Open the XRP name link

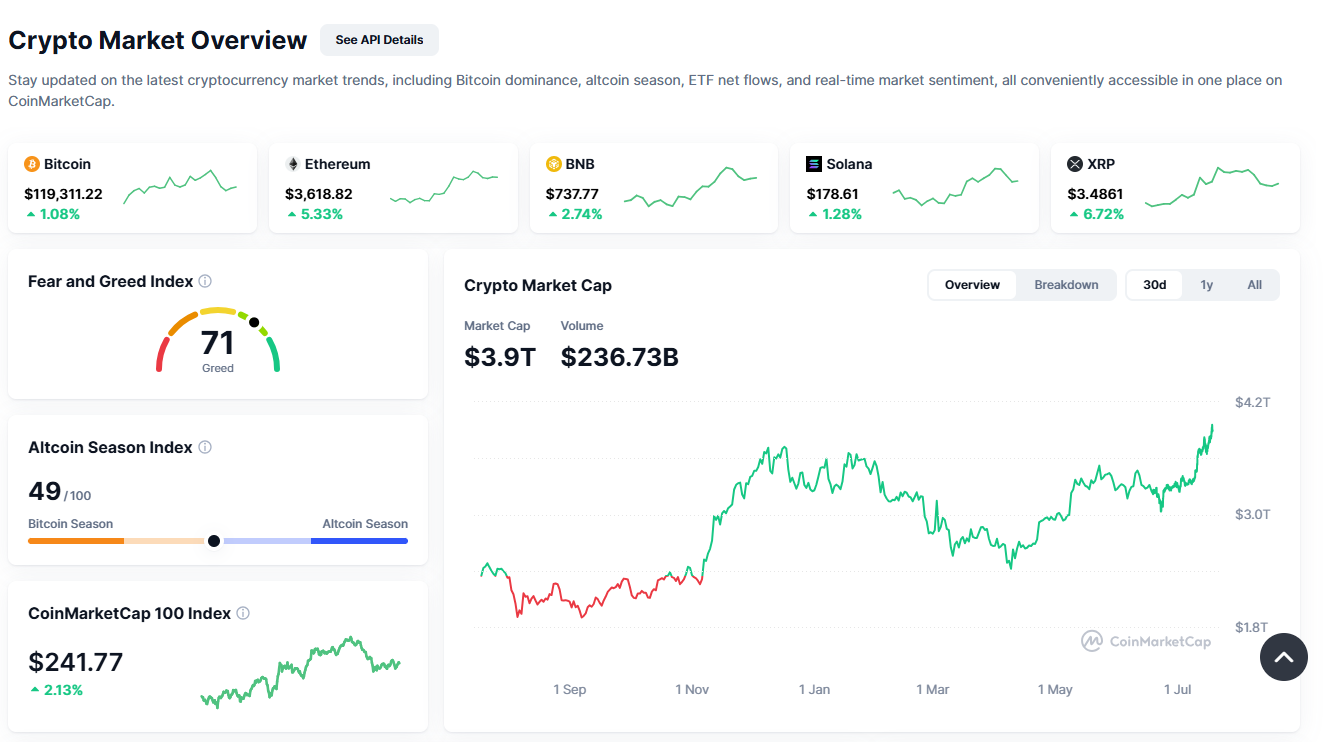(x=1101, y=164)
